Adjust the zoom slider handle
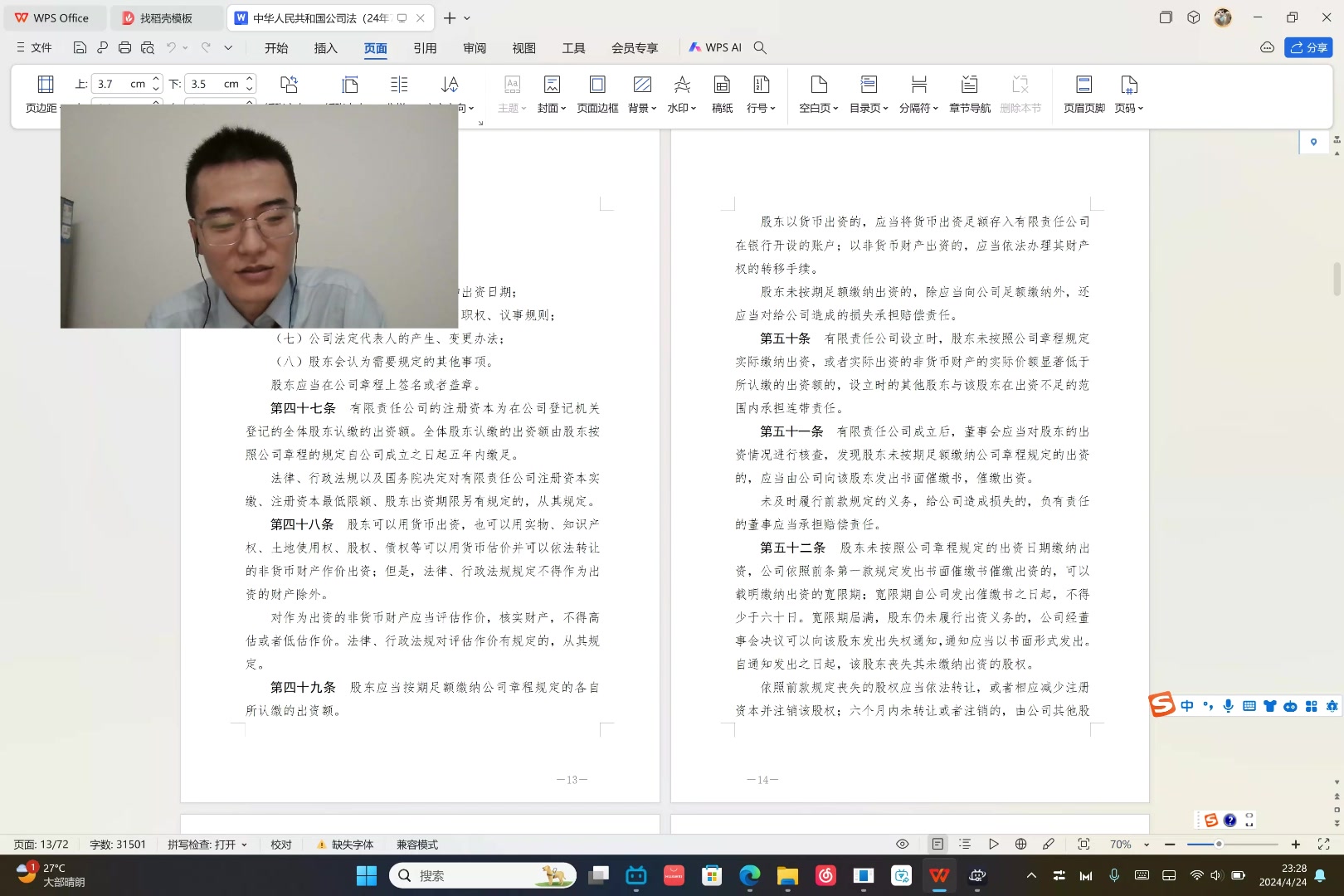Image resolution: width=1344 pixels, height=896 pixels. pyautogui.click(x=1219, y=844)
